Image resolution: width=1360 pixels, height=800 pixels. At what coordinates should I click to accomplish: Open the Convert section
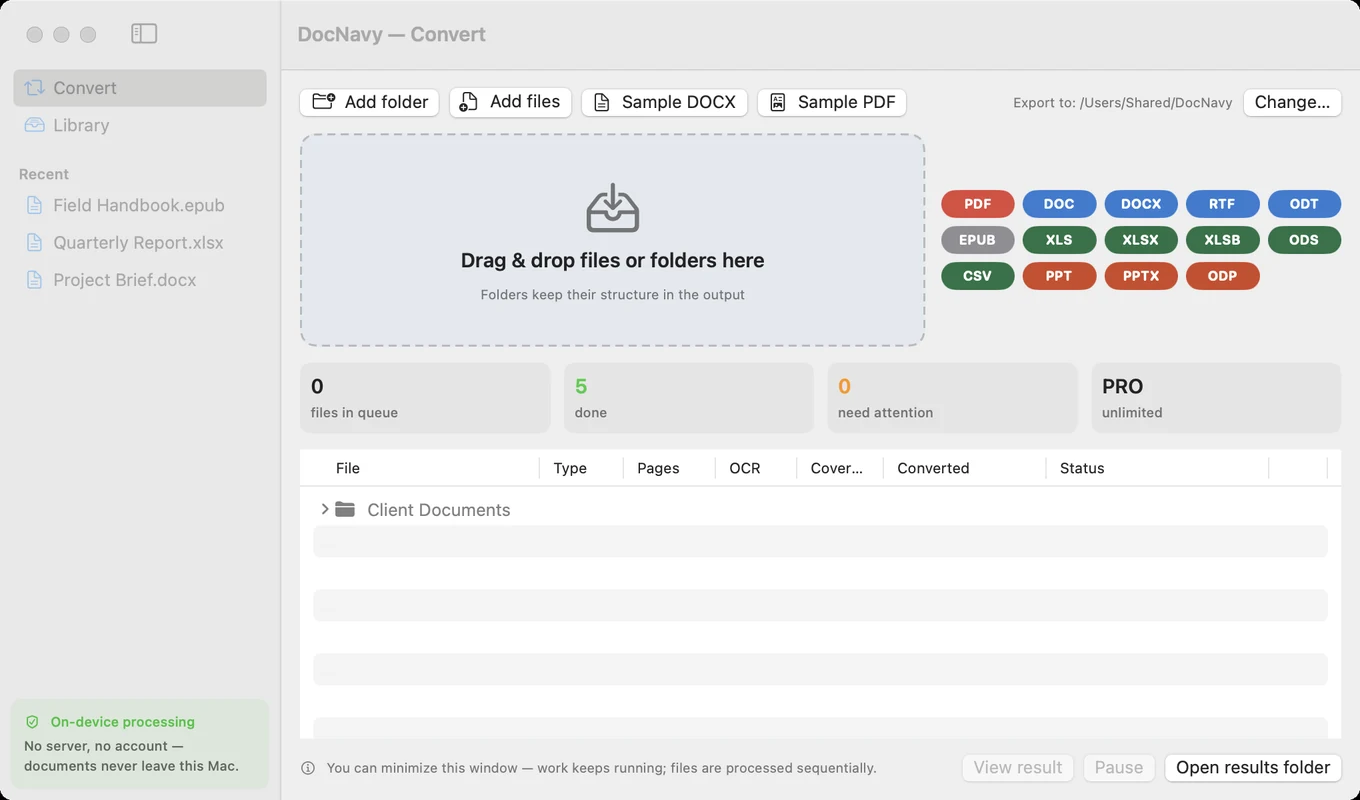[140, 88]
